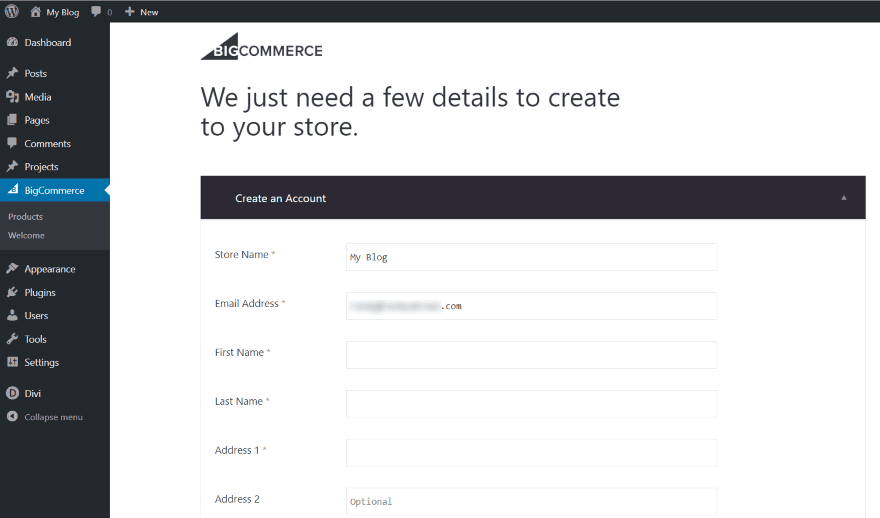Collapse the Create an Account panel arrow
The image size is (880, 518).
[x=843, y=198]
